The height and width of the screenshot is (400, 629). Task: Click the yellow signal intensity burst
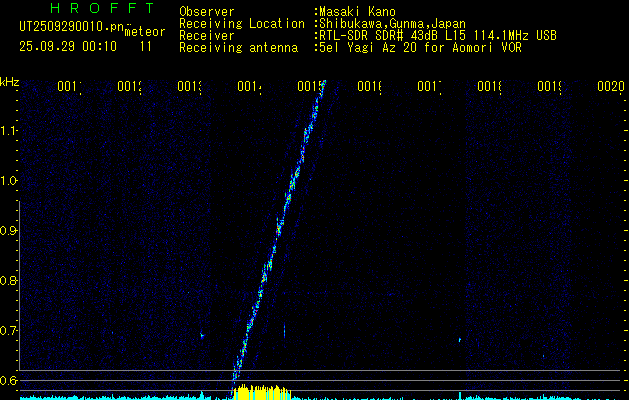click(x=262, y=391)
